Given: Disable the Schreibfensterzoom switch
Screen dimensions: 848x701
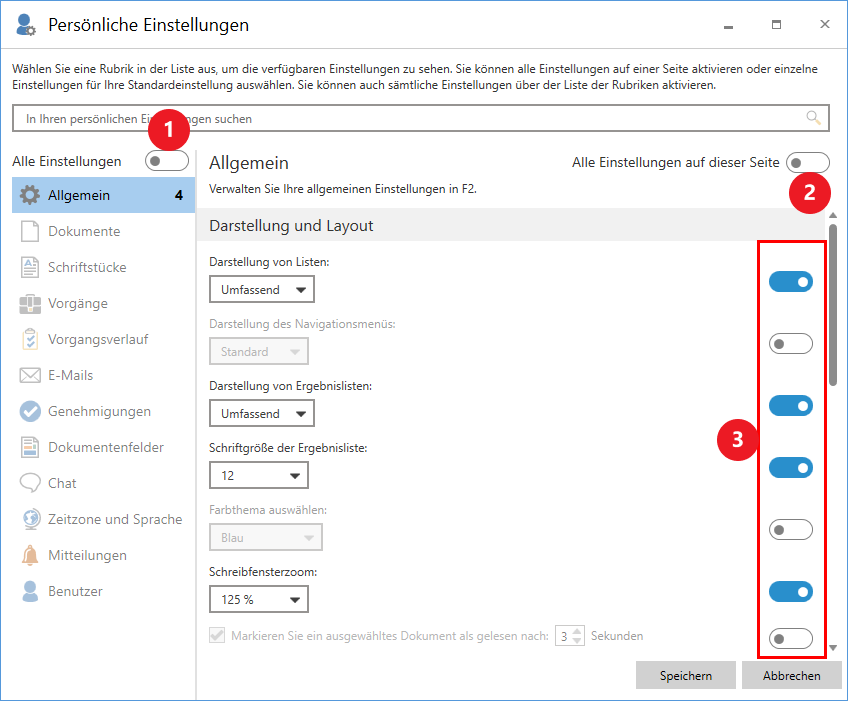Looking at the screenshot, I should click(791, 592).
